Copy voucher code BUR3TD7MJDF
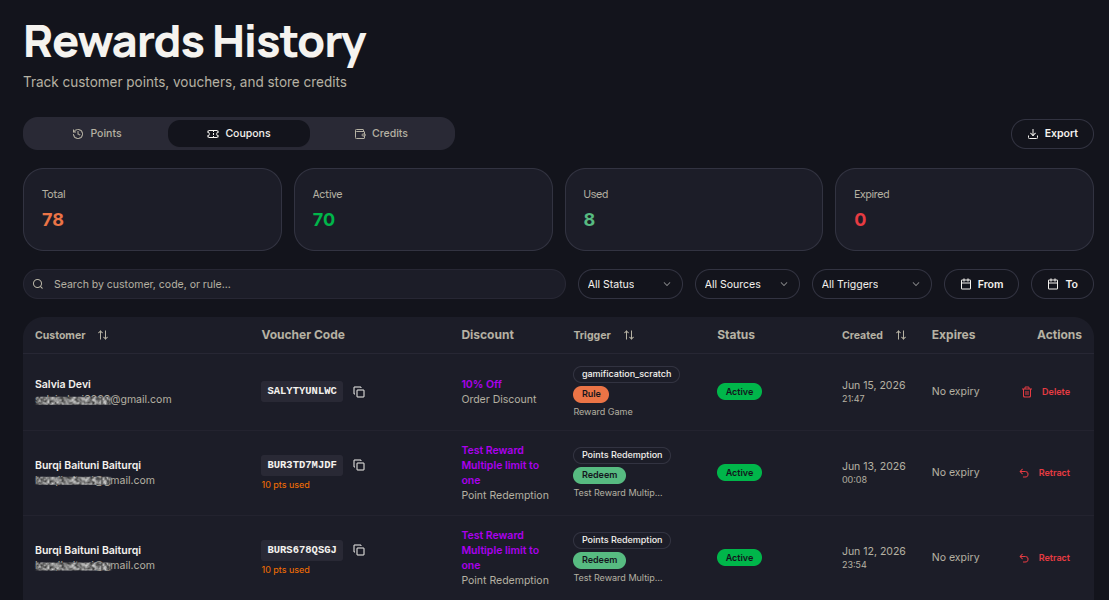This screenshot has width=1109, height=600. 359,466
